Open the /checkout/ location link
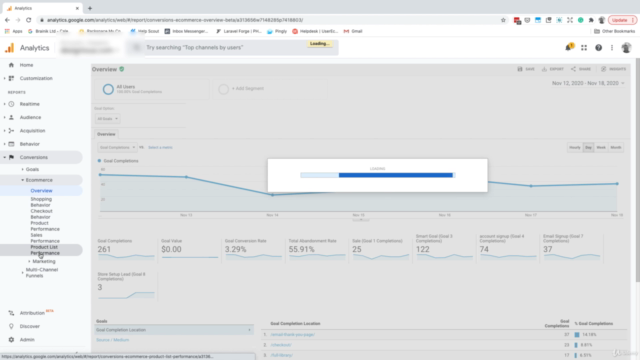The width and height of the screenshot is (640, 360). [281, 345]
